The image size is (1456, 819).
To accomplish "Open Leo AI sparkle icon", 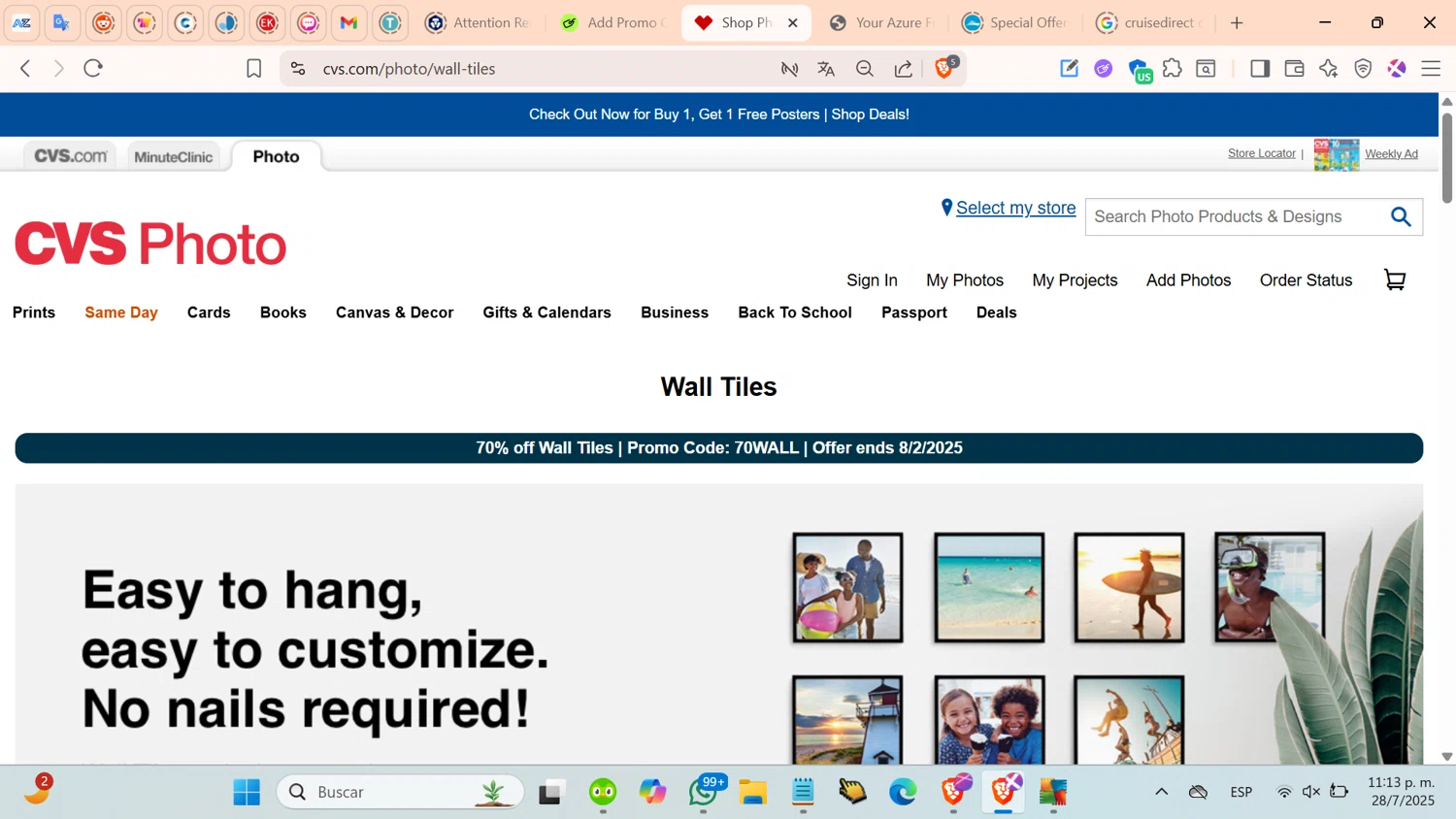I will 1329,69.
